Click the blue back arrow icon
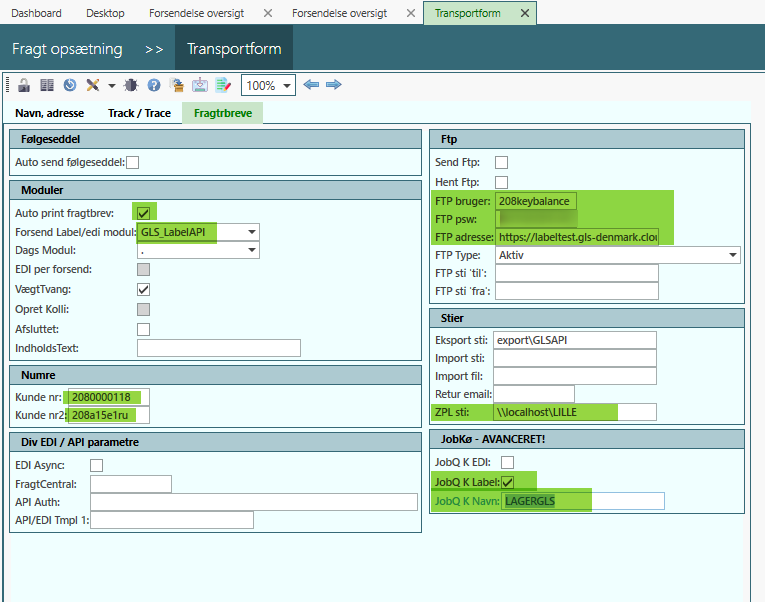The height and width of the screenshot is (602, 765). point(311,86)
